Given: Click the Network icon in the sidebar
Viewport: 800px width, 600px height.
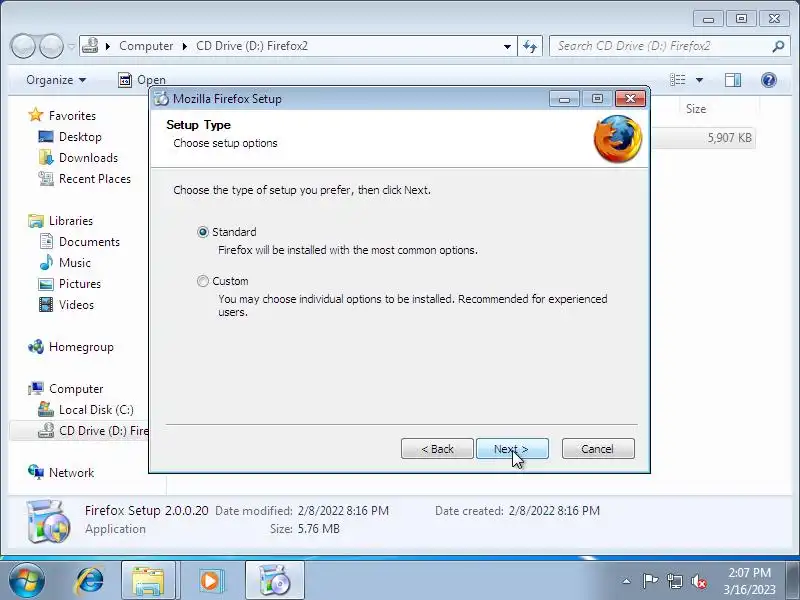Looking at the screenshot, I should pos(36,472).
